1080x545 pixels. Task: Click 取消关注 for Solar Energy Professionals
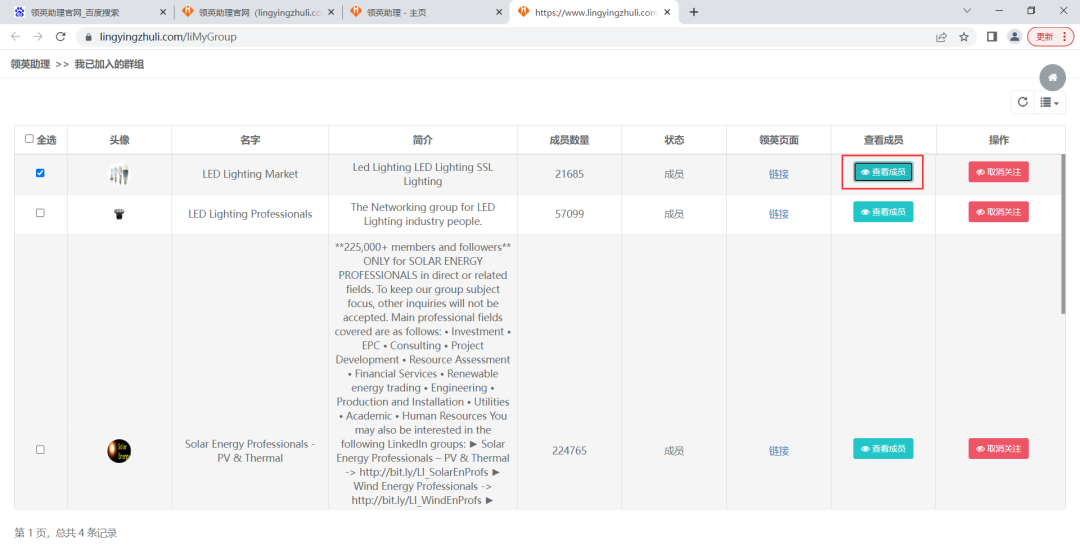point(998,449)
